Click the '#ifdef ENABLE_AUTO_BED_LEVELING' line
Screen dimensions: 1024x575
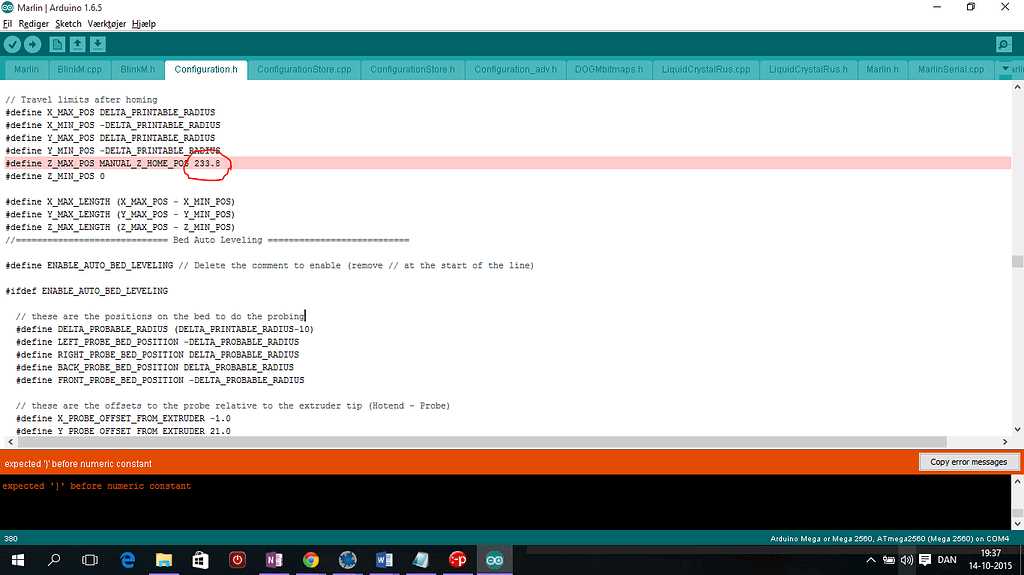[x=87, y=291]
